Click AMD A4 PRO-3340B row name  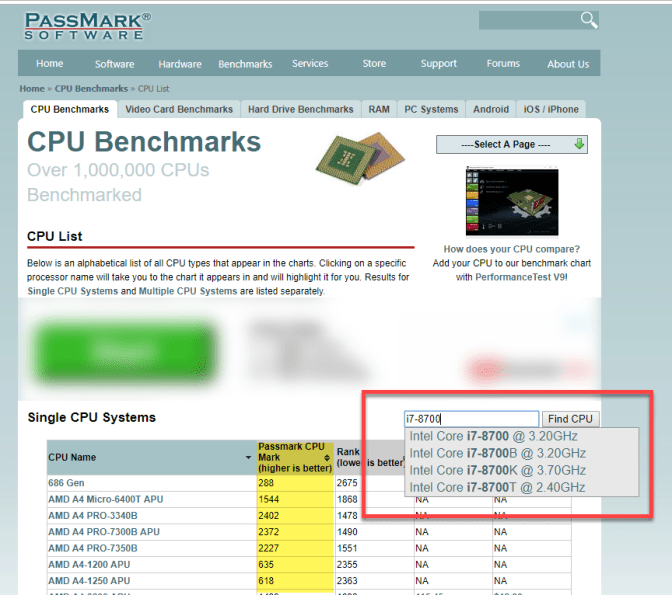click(x=93, y=516)
